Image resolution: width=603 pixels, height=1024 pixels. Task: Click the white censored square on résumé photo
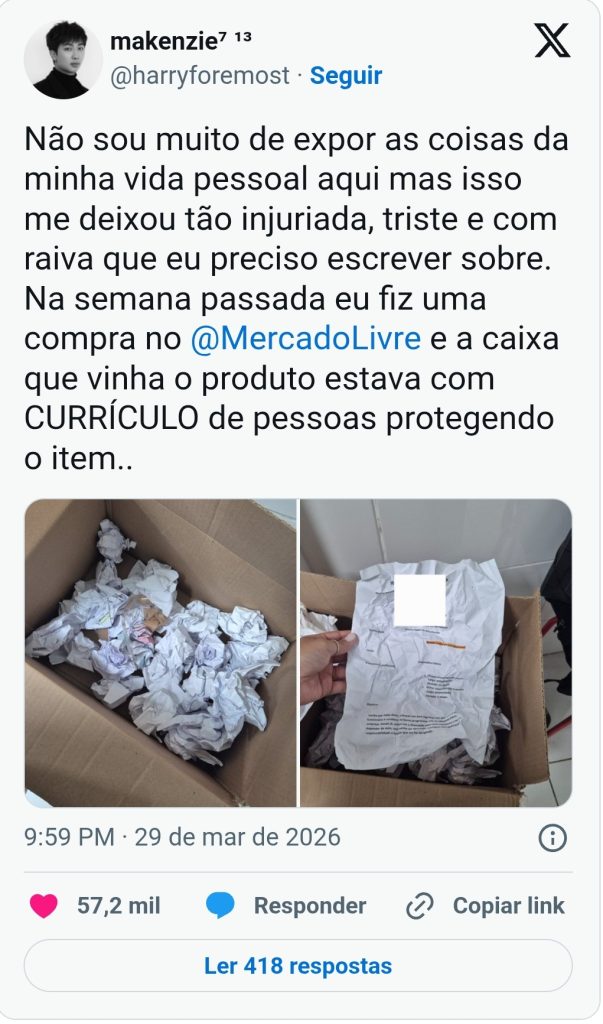tap(420, 600)
